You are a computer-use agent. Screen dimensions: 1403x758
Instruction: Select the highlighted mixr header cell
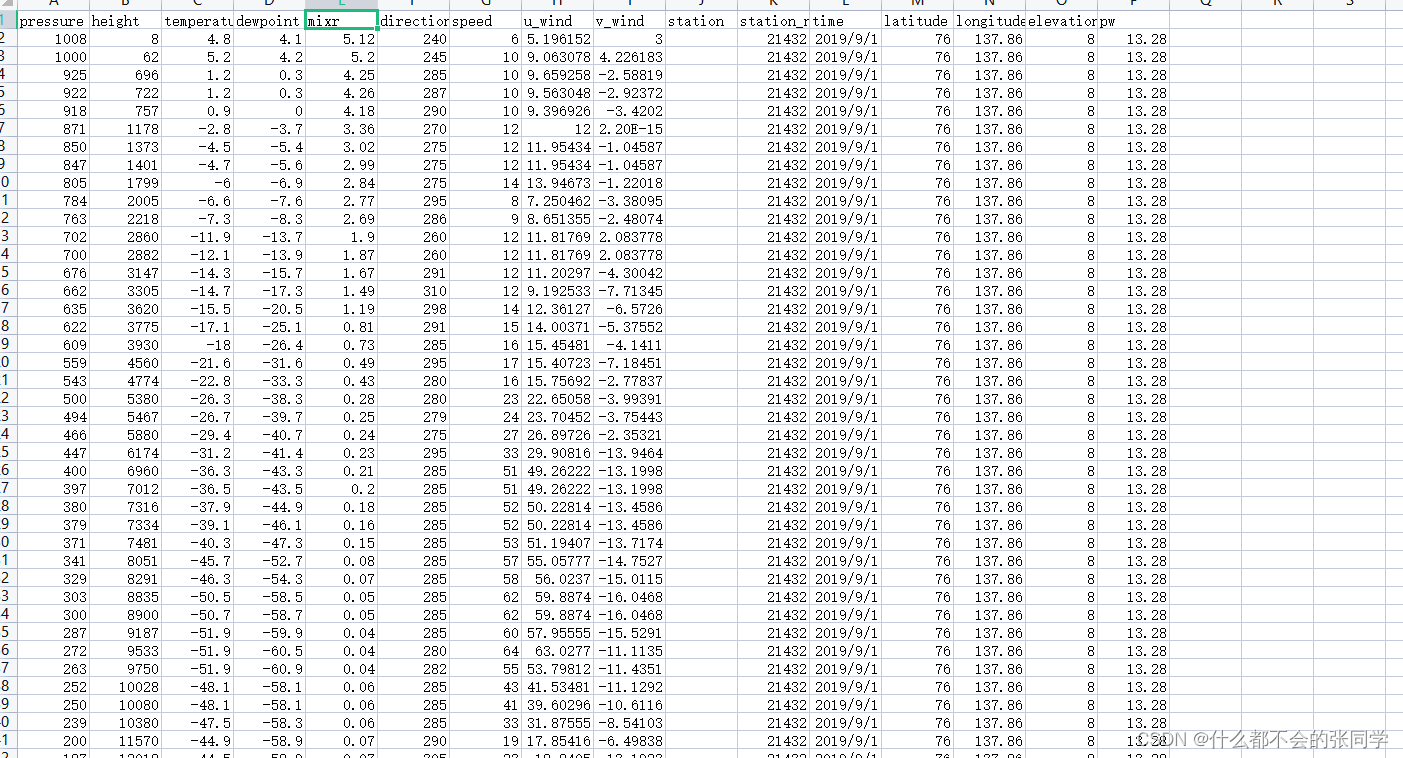click(x=341, y=21)
